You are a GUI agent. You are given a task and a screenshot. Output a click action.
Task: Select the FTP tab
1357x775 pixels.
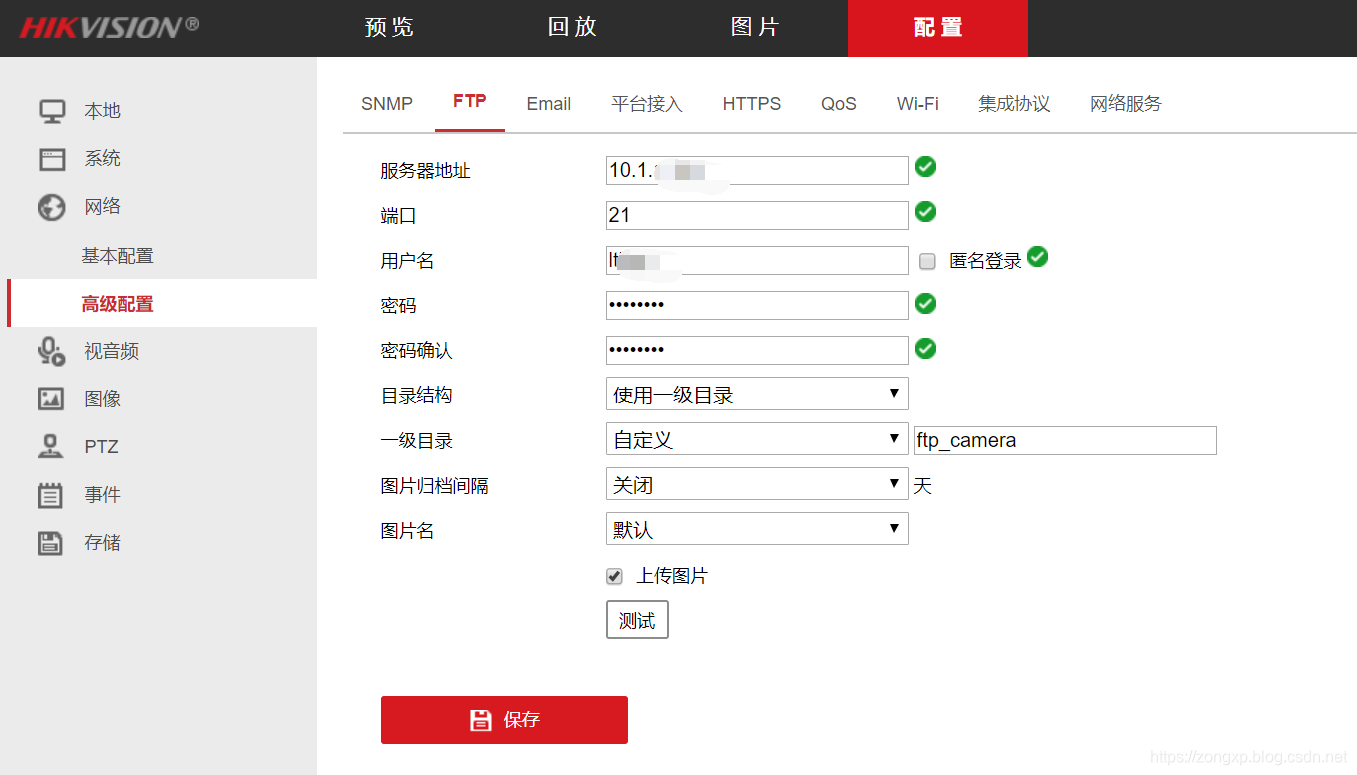point(470,102)
